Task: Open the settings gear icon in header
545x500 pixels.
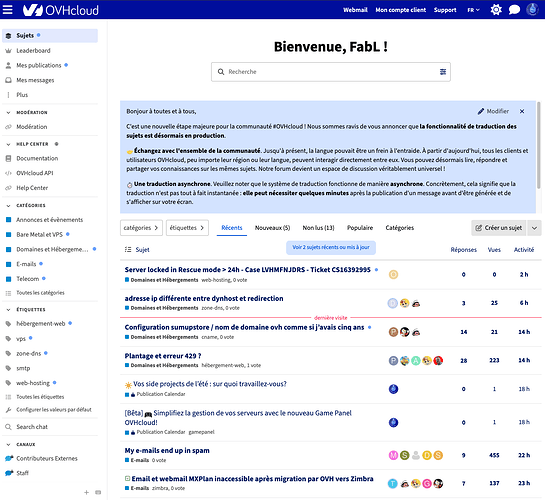Action: pos(496,10)
